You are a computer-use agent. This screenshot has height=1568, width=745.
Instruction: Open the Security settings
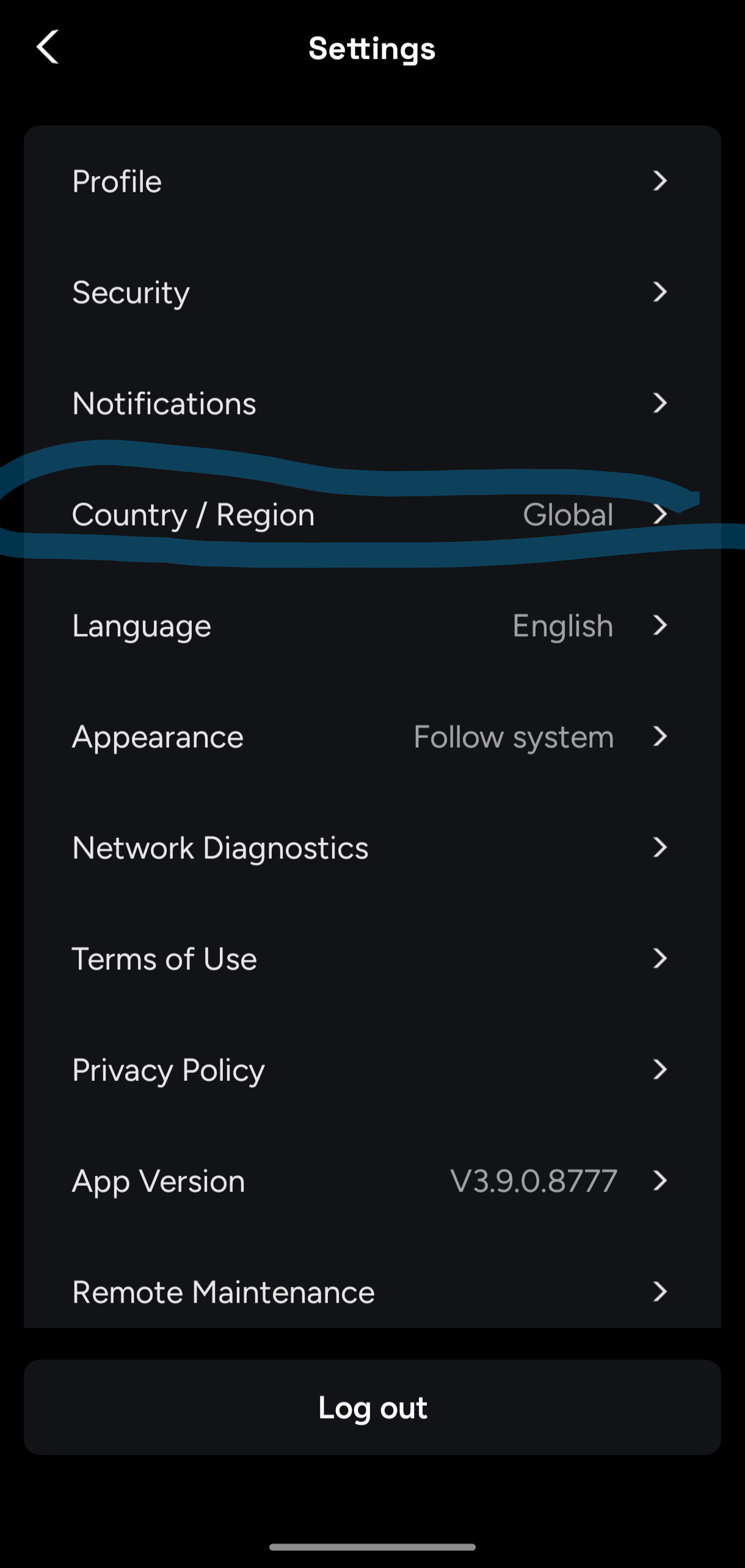131,292
